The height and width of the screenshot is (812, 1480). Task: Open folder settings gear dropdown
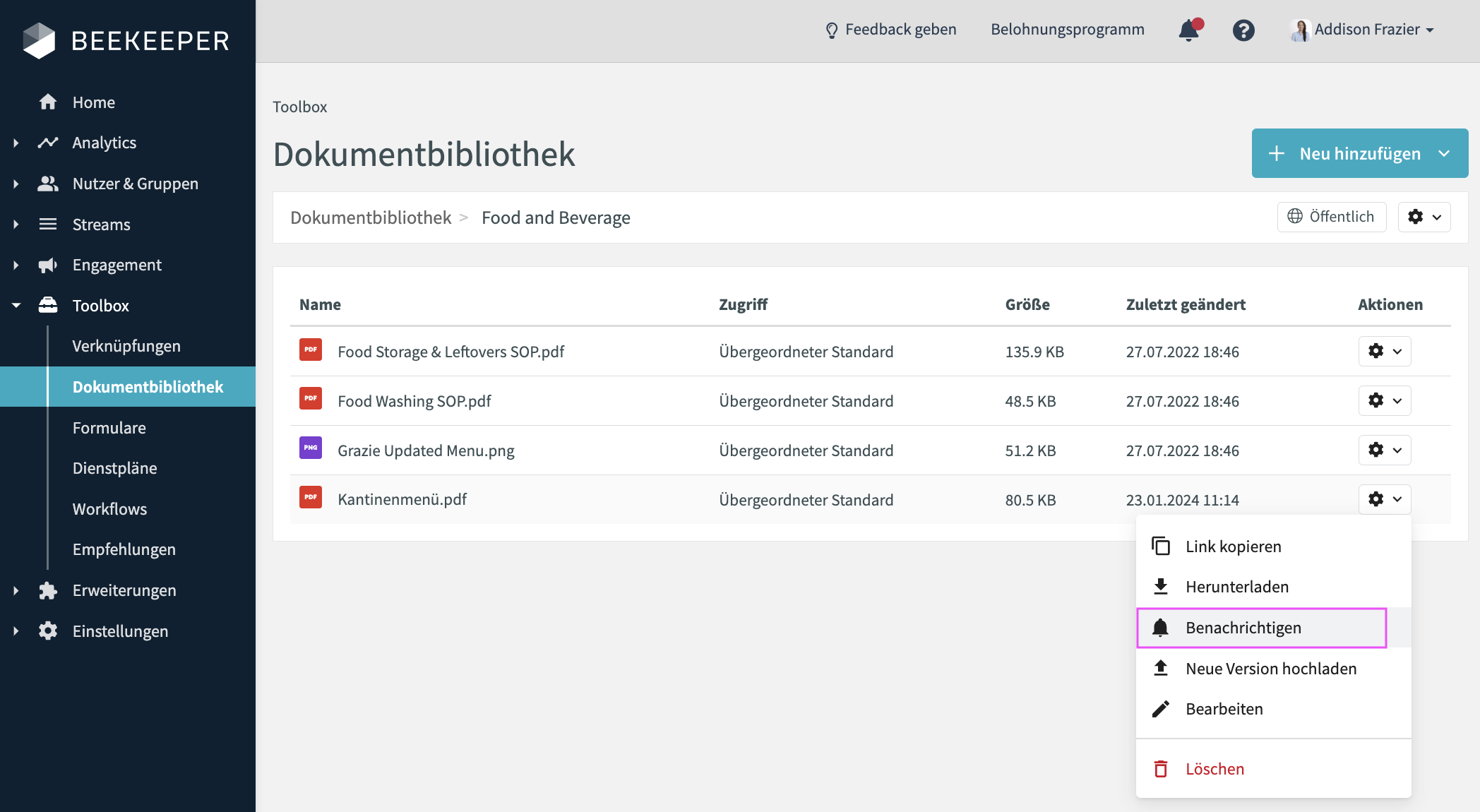pos(1424,217)
